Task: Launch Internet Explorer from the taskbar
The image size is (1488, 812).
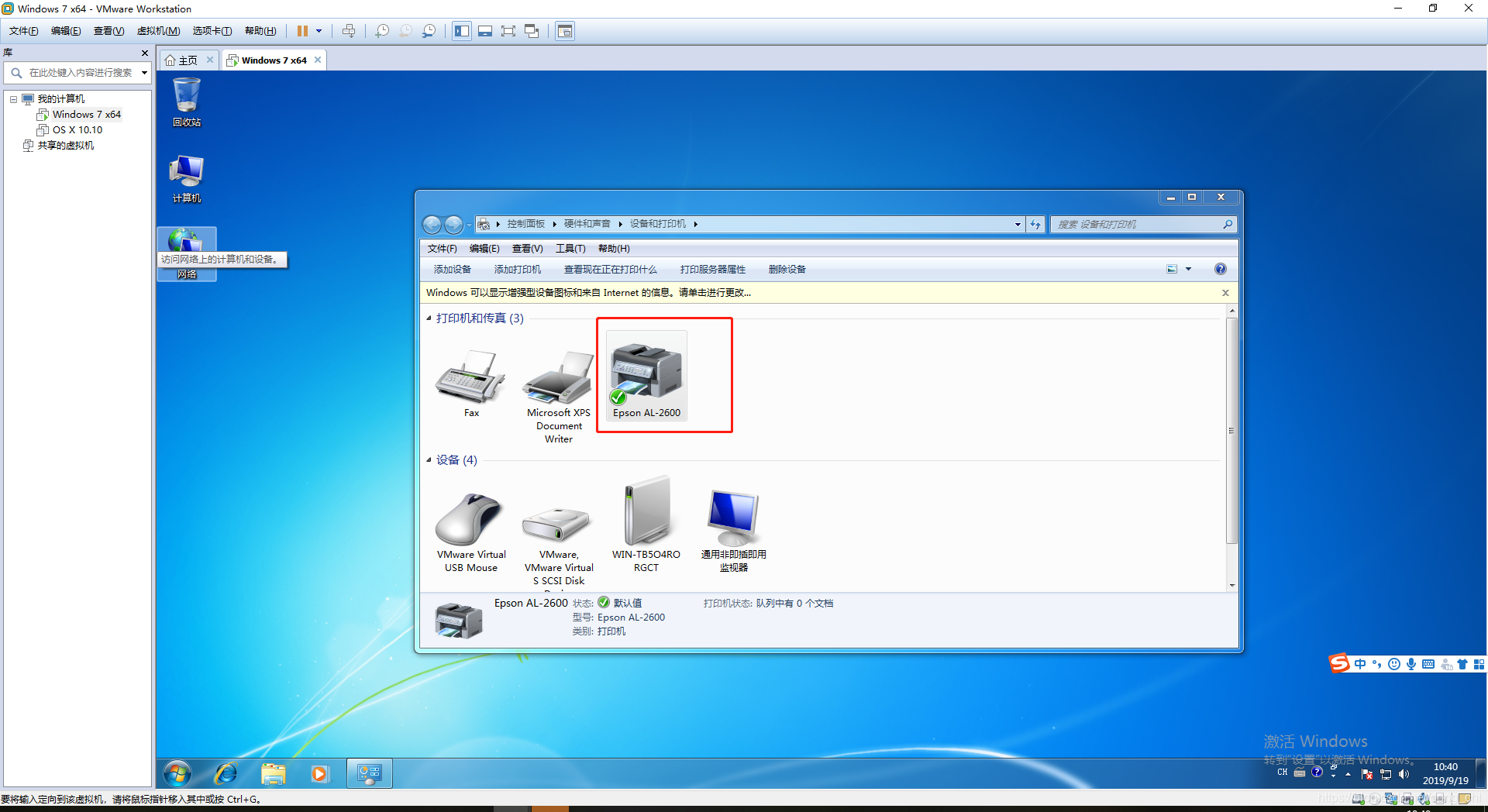Action: tap(226, 773)
